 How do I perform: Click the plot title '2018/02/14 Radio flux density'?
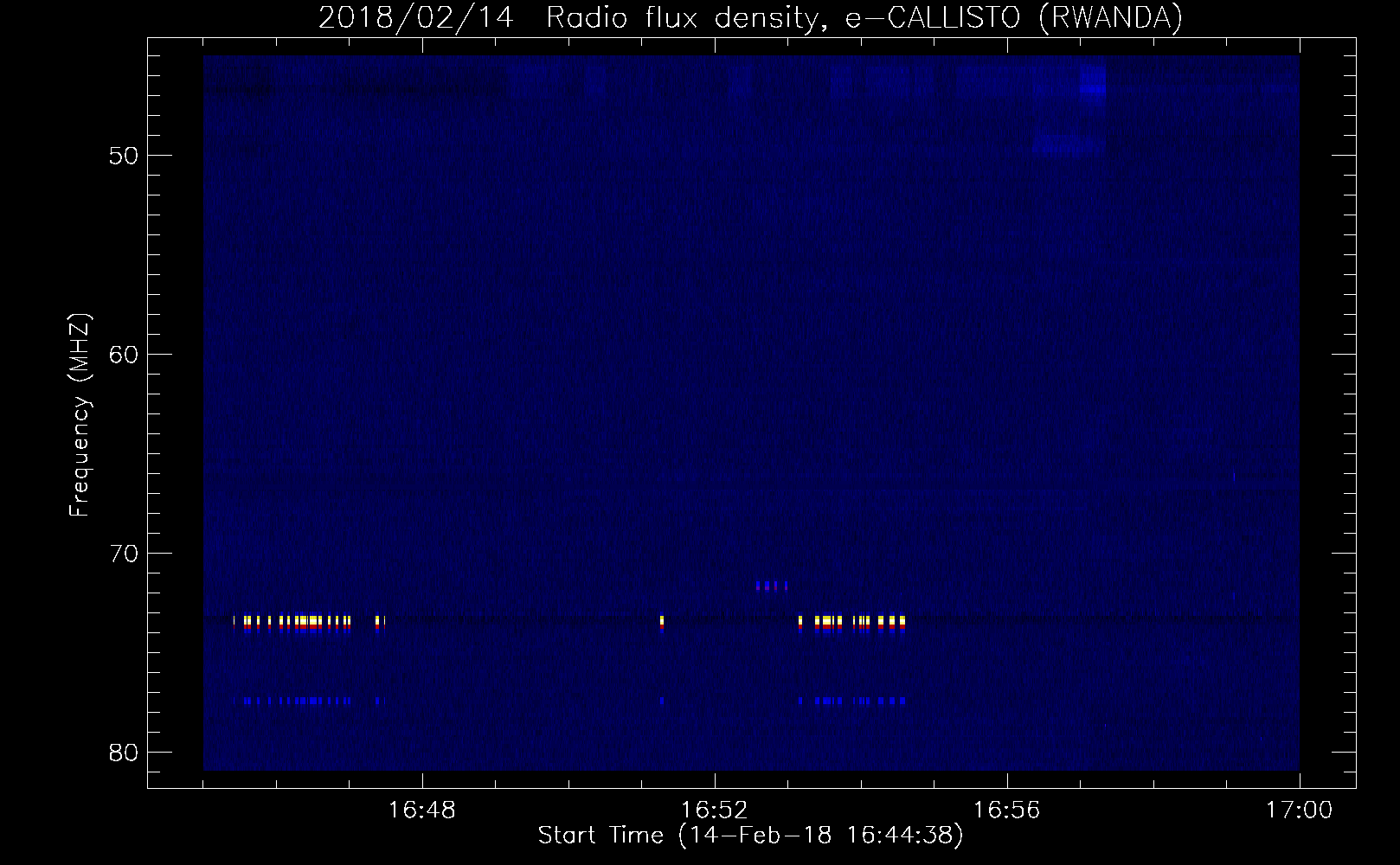tap(750, 17)
